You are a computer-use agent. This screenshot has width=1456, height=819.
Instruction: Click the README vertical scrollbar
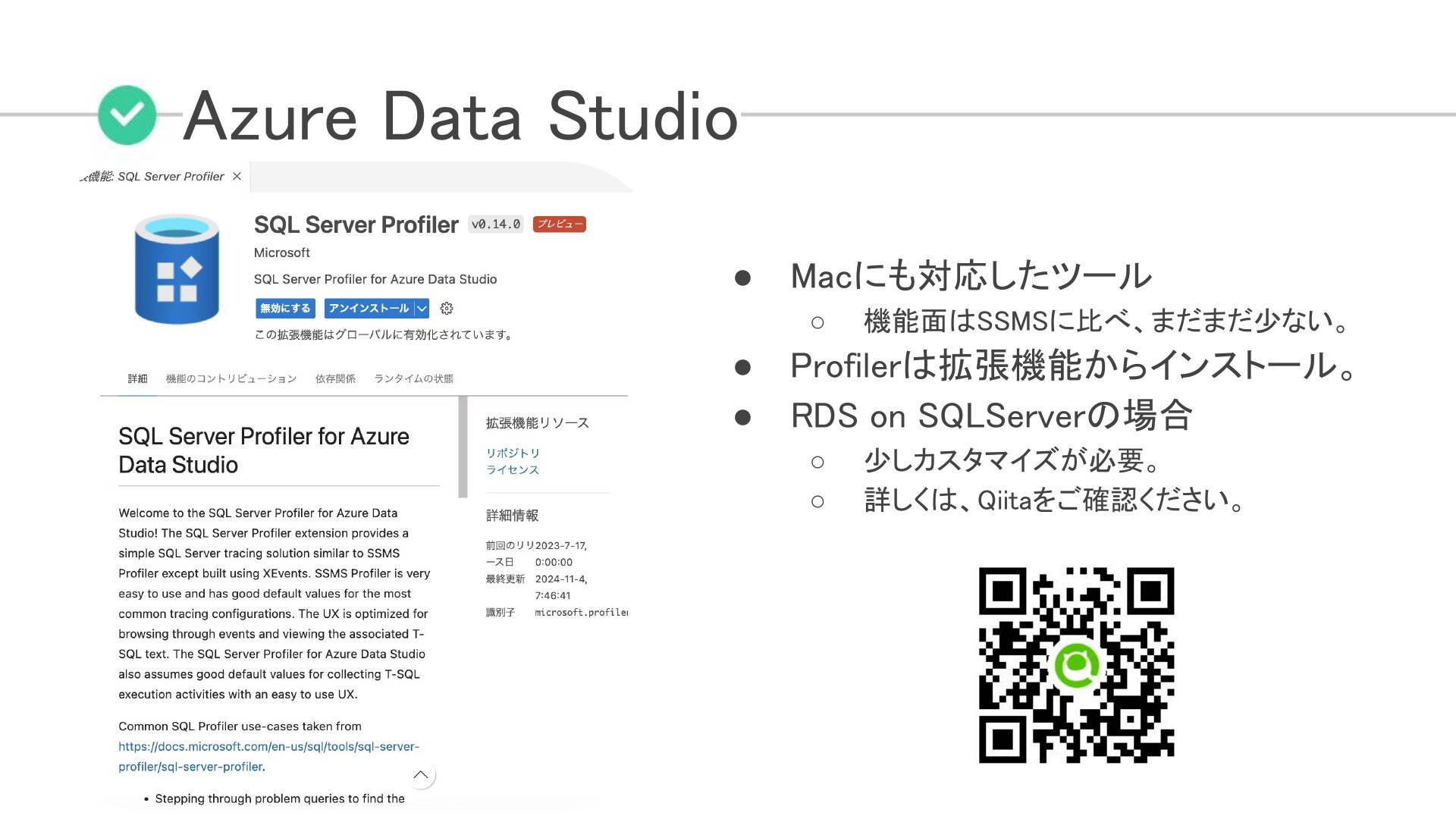coord(463,447)
